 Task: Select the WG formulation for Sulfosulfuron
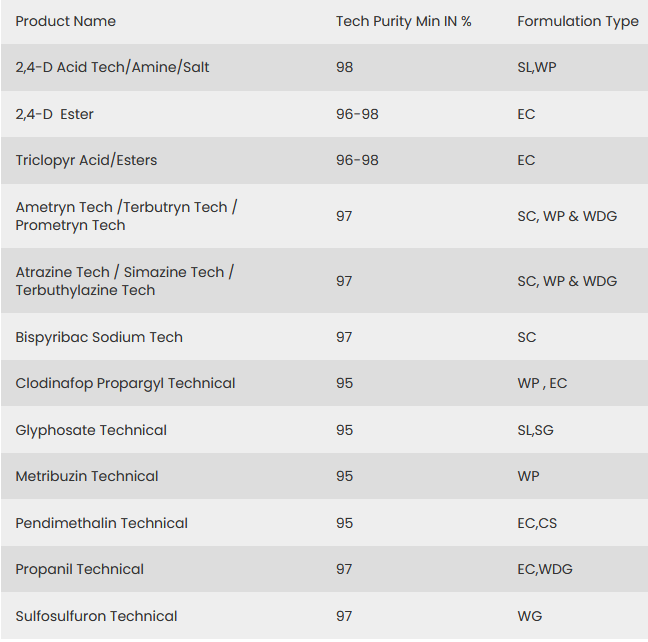click(529, 616)
